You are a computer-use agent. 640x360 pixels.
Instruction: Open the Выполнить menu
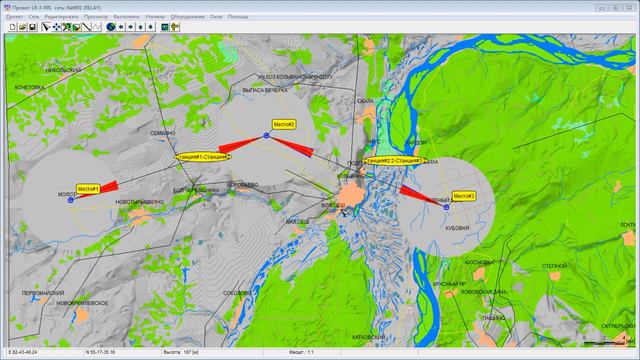coord(127,17)
